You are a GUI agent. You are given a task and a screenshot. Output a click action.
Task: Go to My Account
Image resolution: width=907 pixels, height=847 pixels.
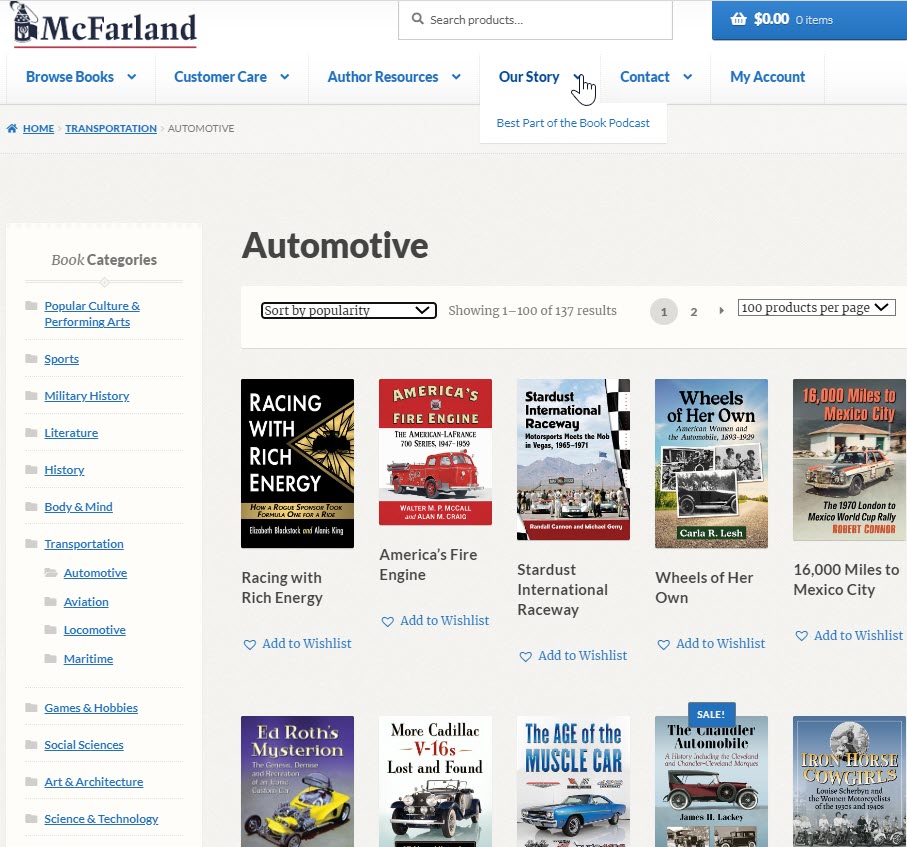coord(768,77)
